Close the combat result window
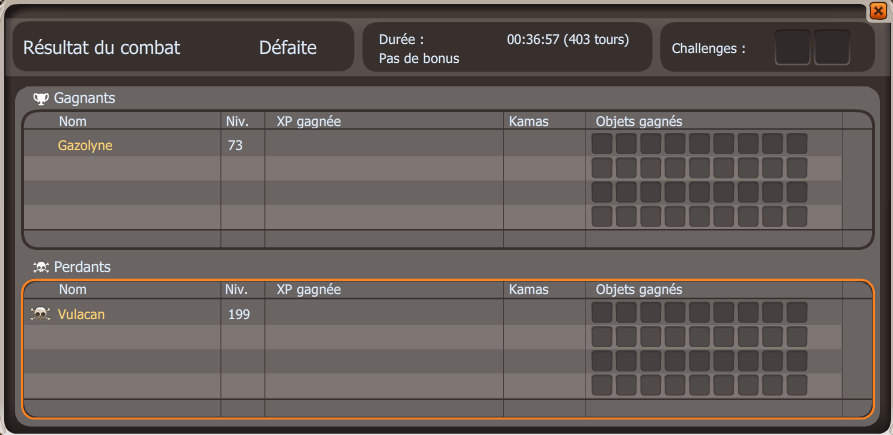The height and width of the screenshot is (435, 893). click(x=878, y=11)
